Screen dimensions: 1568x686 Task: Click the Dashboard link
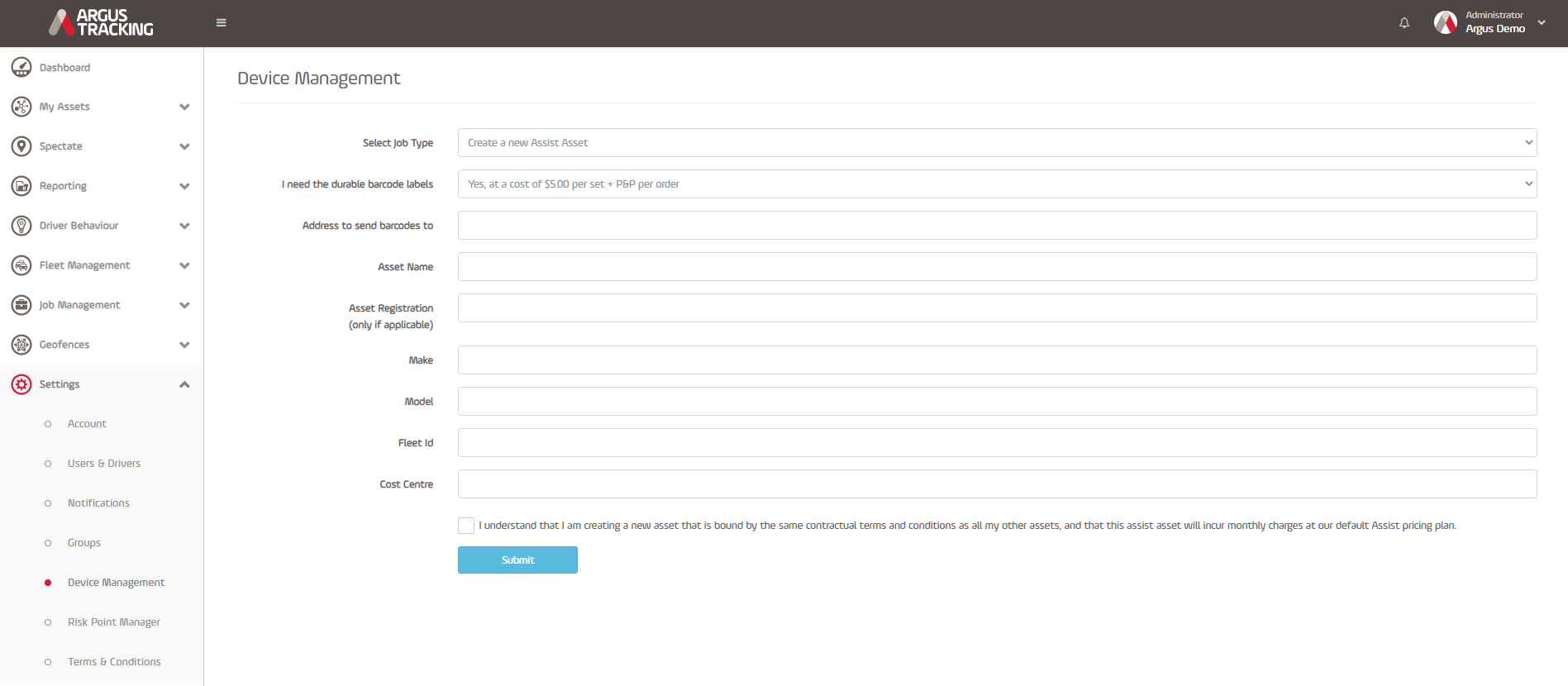(64, 68)
